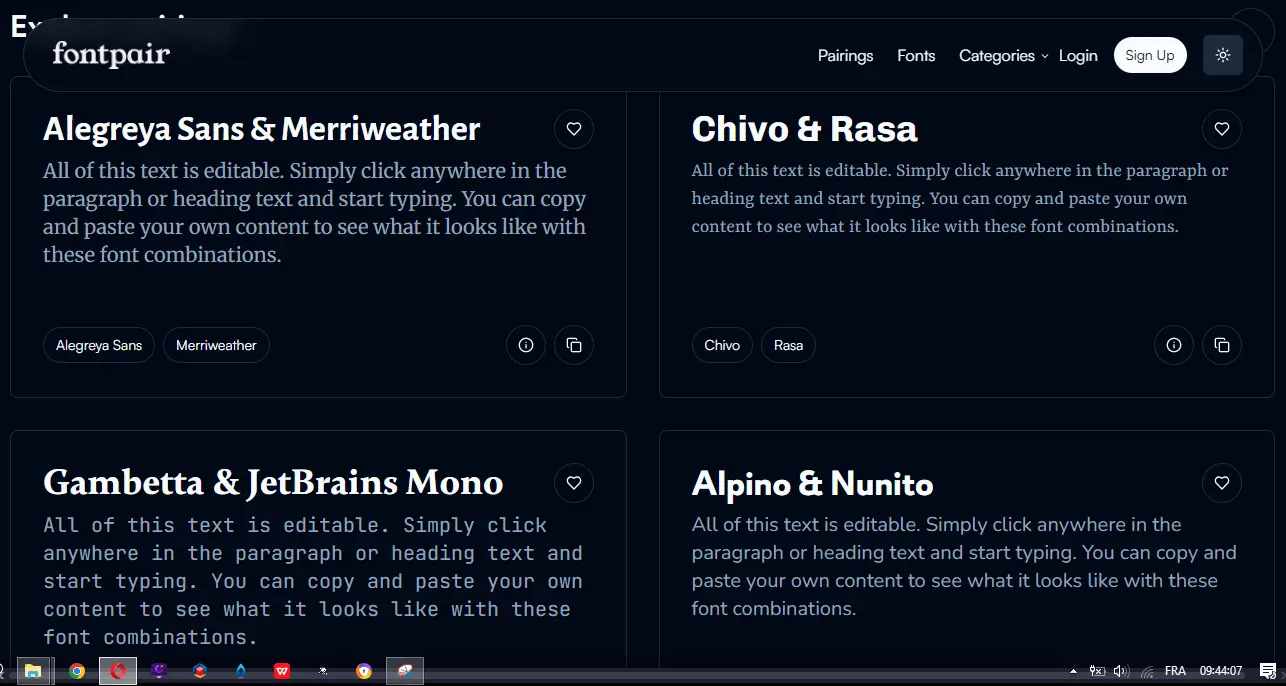Edit the Alegreya Sans & Merriweather heading
Screen dimensions: 1286x686
point(262,129)
